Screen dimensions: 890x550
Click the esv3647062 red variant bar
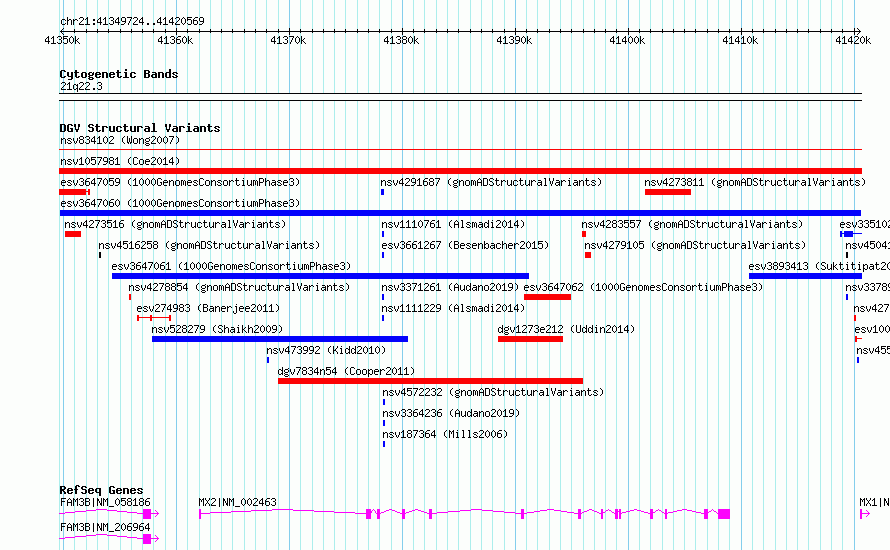point(547,297)
